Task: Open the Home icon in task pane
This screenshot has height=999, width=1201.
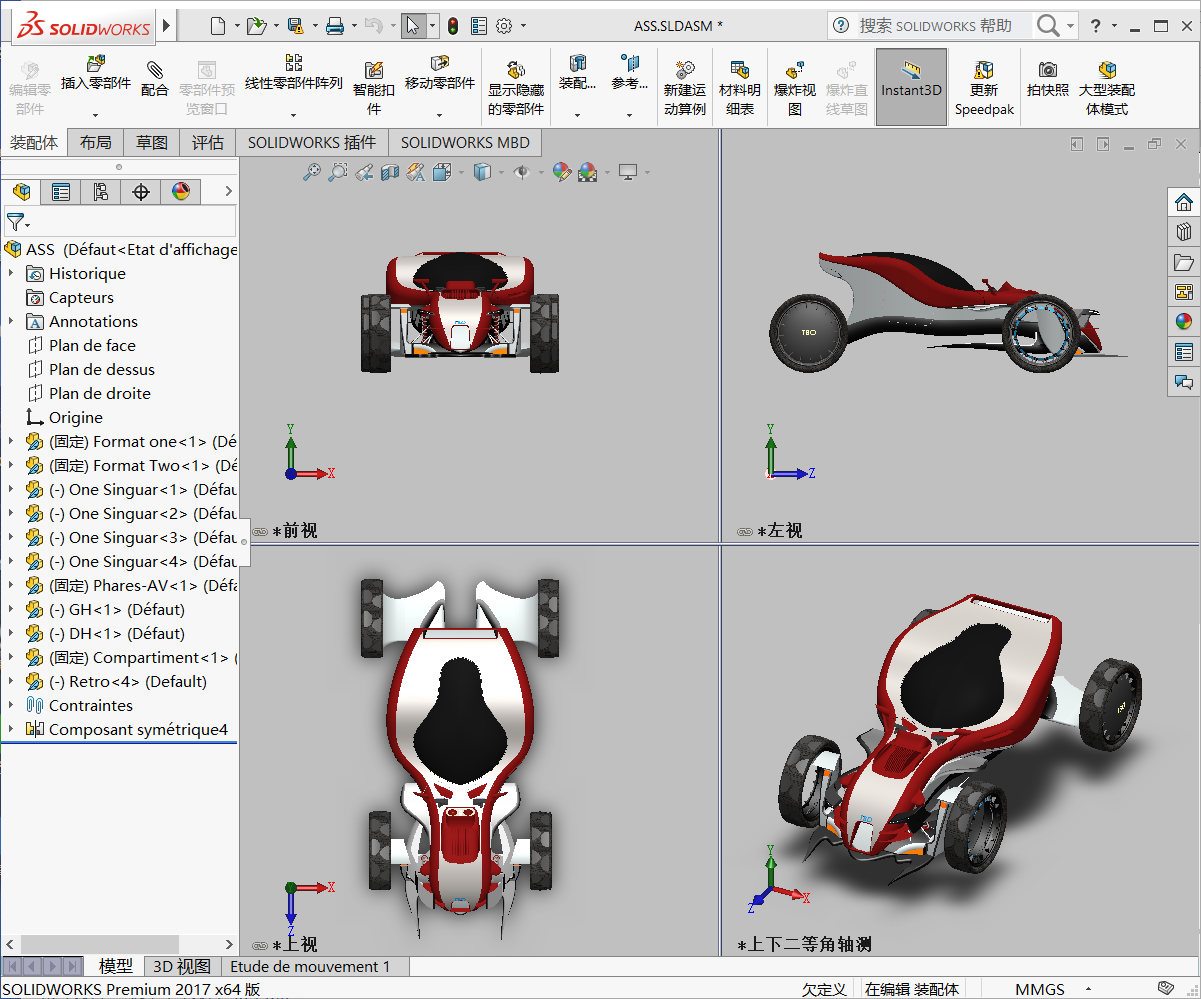Action: pos(1184,201)
